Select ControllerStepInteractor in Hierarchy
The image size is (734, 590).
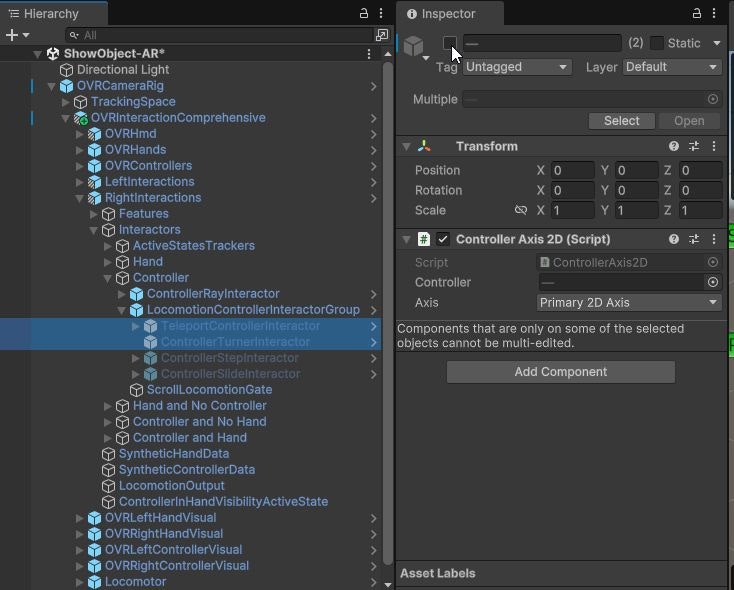[x=230, y=358]
